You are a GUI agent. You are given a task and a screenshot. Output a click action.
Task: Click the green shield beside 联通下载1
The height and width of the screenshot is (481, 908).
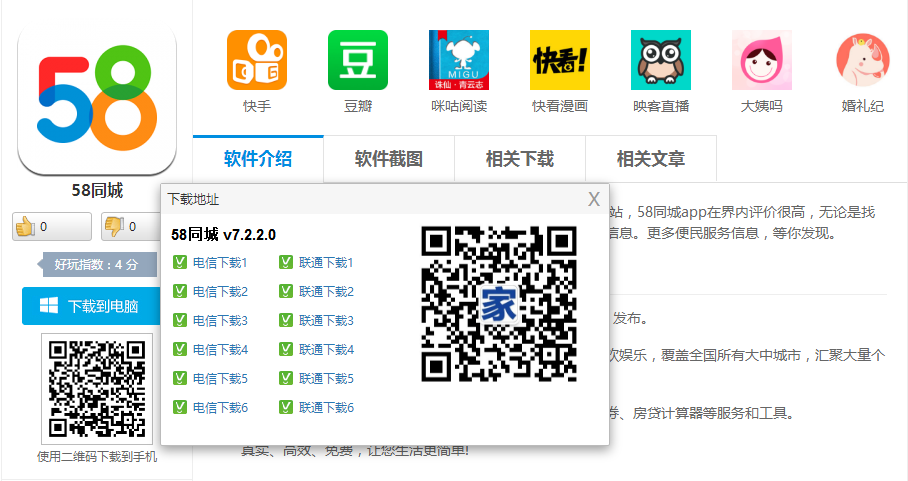(285, 263)
